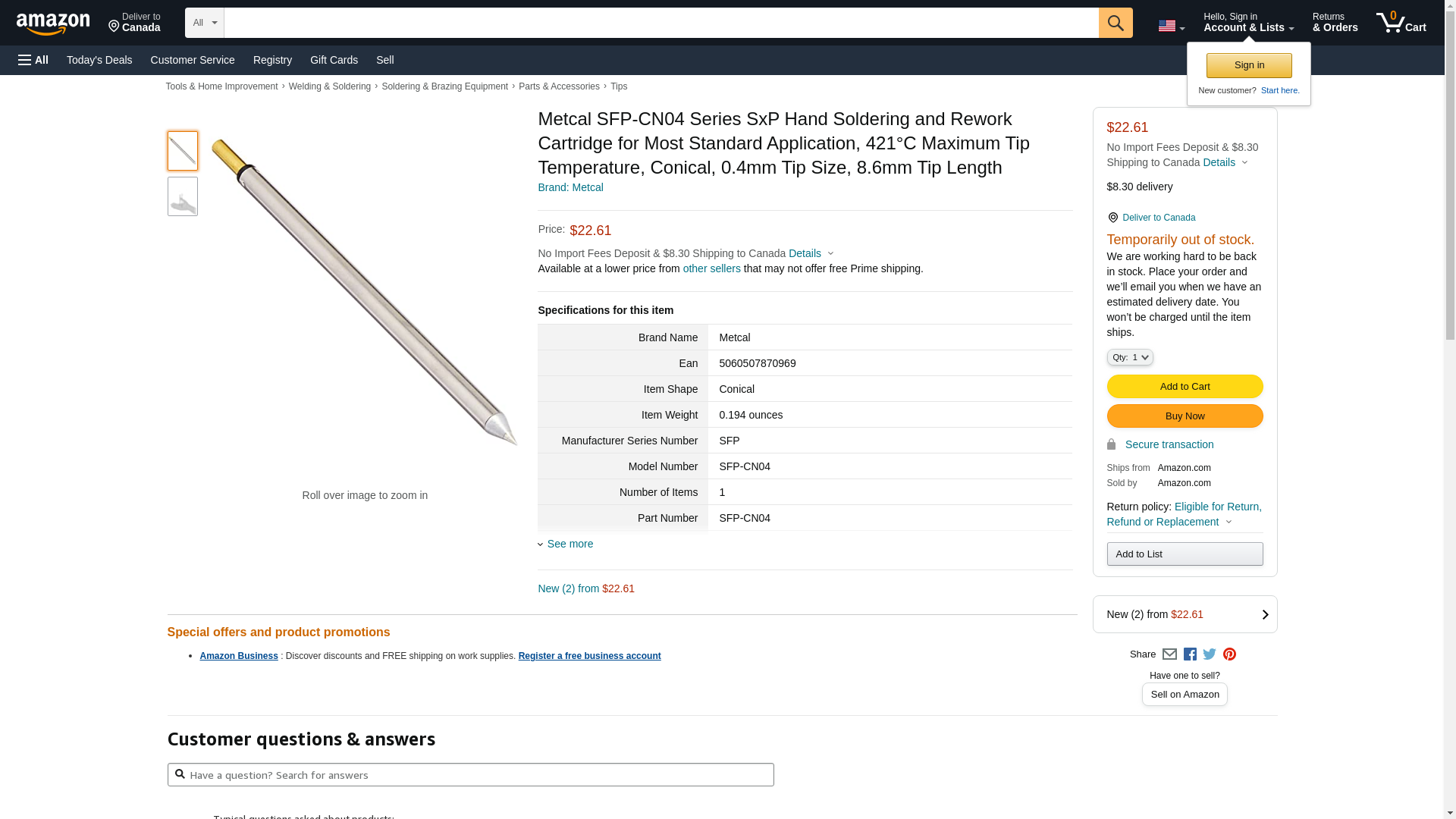Image resolution: width=1456 pixels, height=819 pixels.
Task: Share product on Facebook
Action: tap(1190, 654)
